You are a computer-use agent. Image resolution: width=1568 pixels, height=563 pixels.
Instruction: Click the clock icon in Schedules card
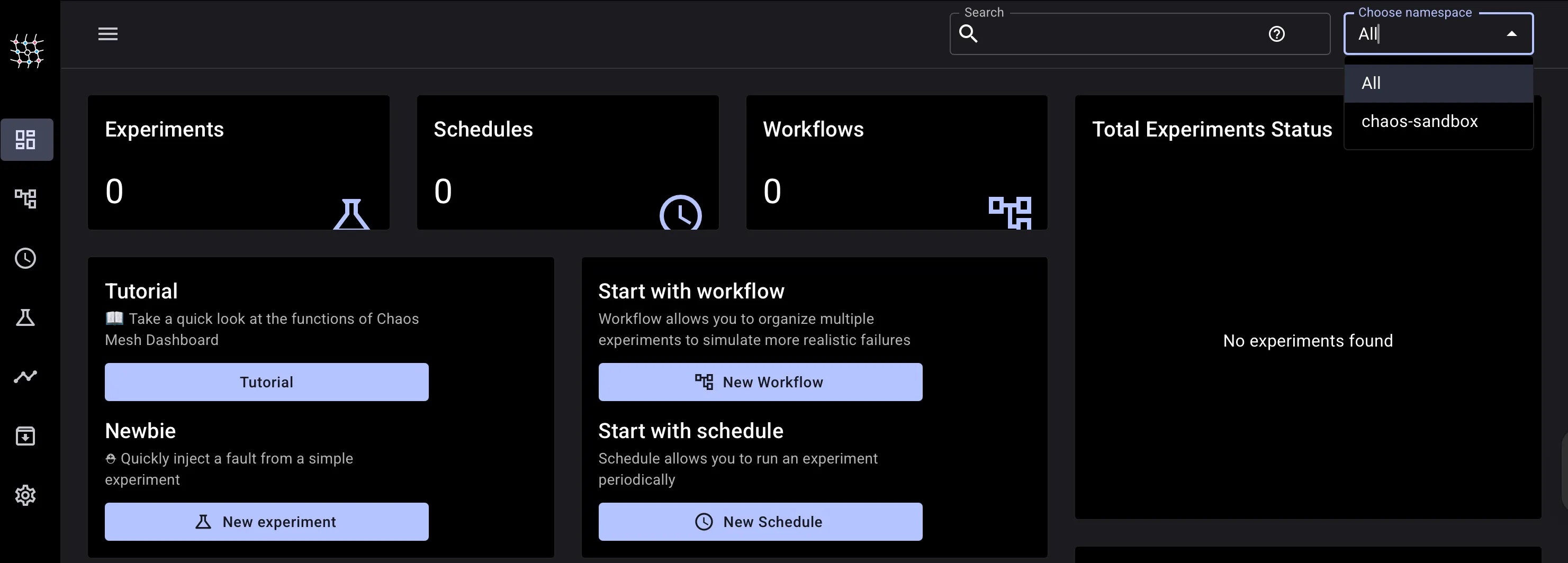coord(681,212)
